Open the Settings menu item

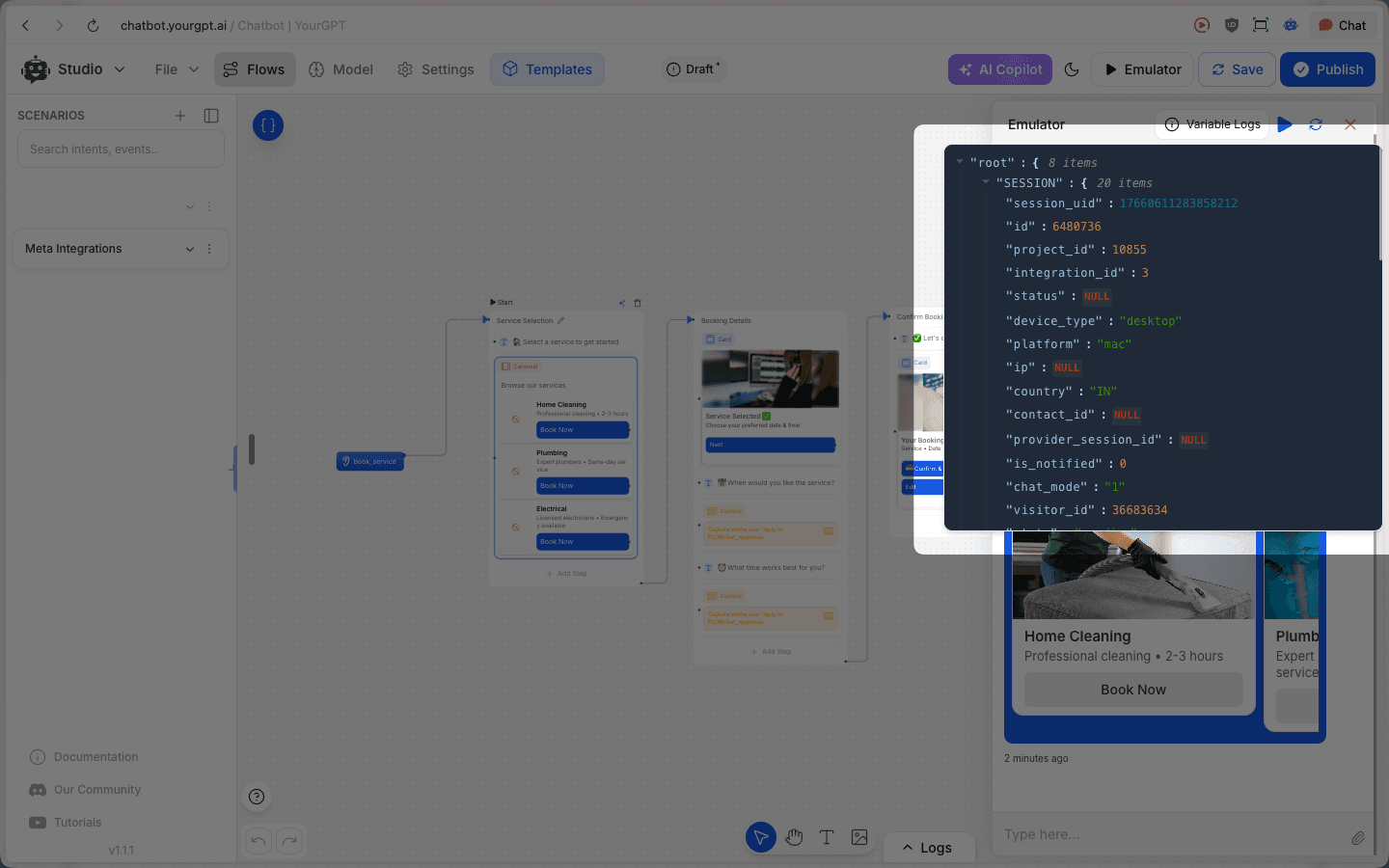435,68
